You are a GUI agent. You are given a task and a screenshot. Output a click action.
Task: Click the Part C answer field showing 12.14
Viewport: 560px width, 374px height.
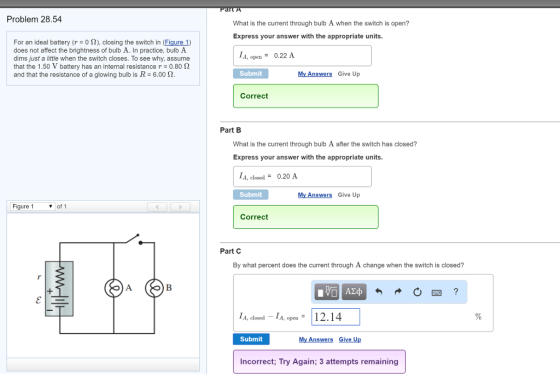click(335, 317)
